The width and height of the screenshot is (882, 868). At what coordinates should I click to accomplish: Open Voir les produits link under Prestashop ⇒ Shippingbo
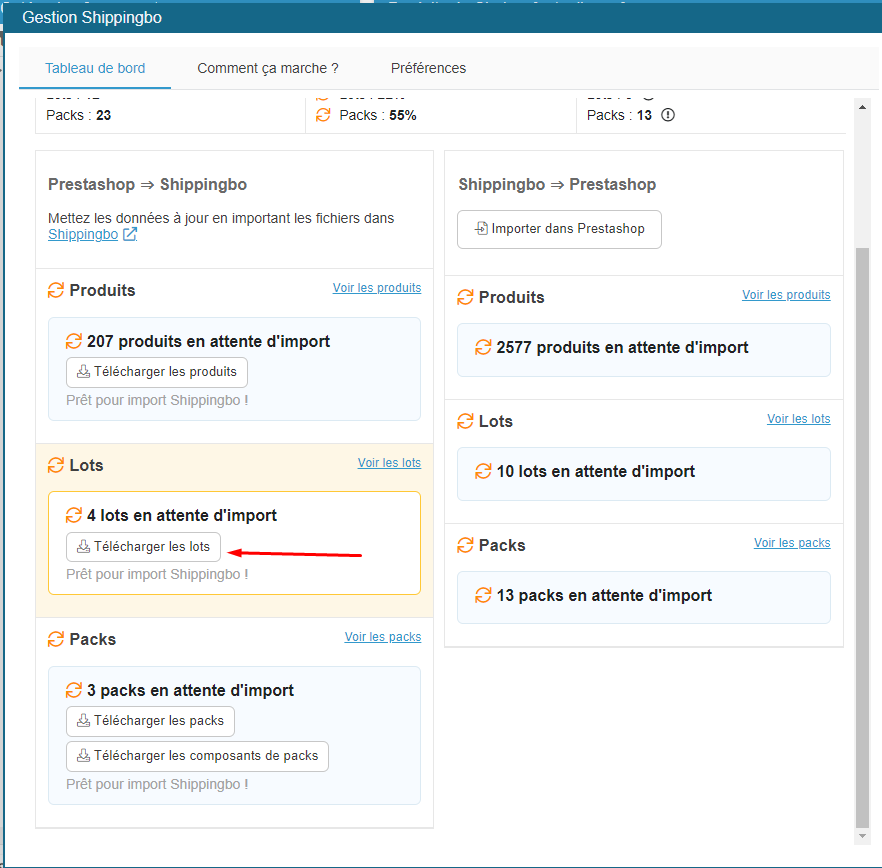pyautogui.click(x=377, y=287)
